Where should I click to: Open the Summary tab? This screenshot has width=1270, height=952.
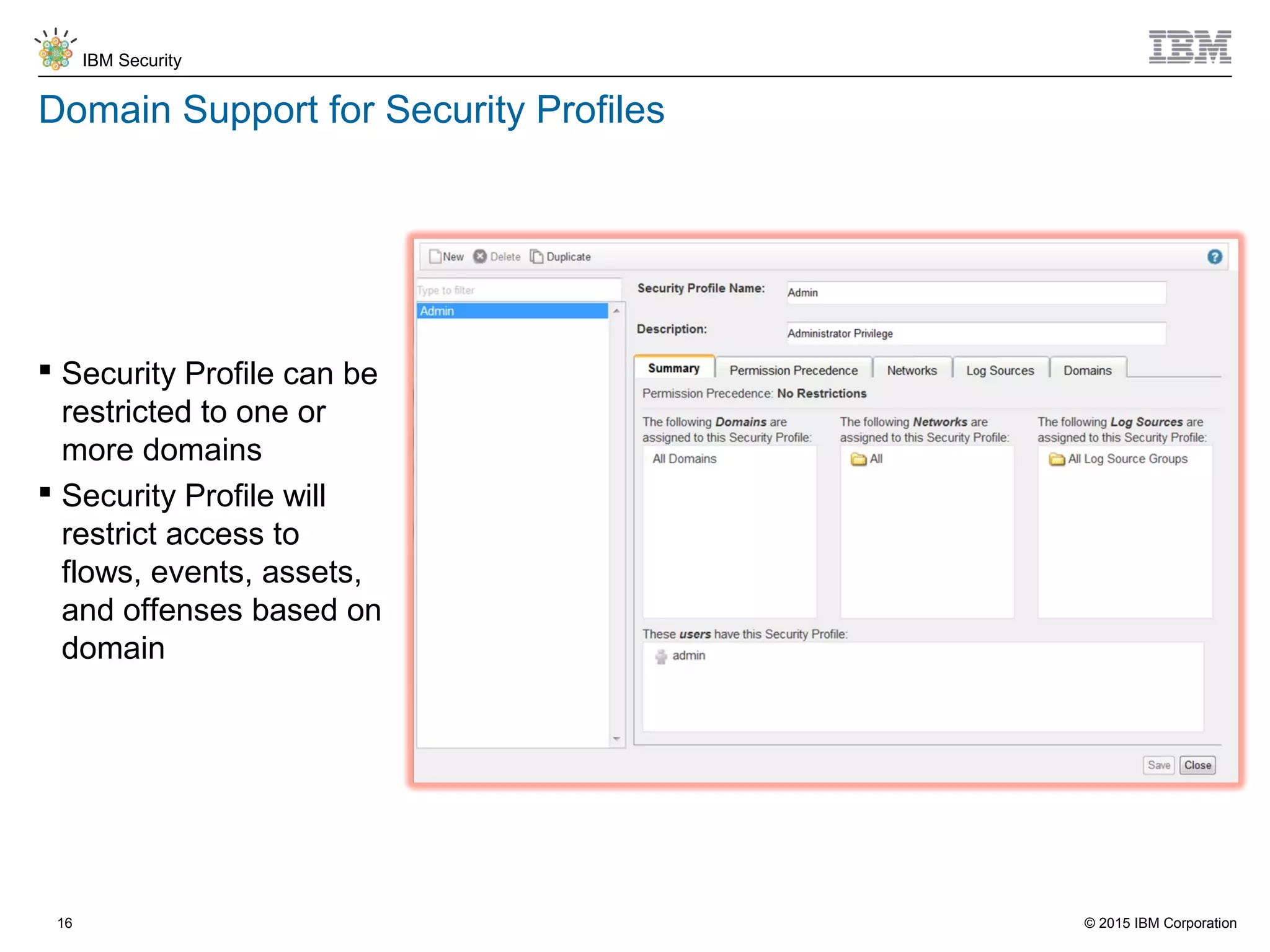674,368
